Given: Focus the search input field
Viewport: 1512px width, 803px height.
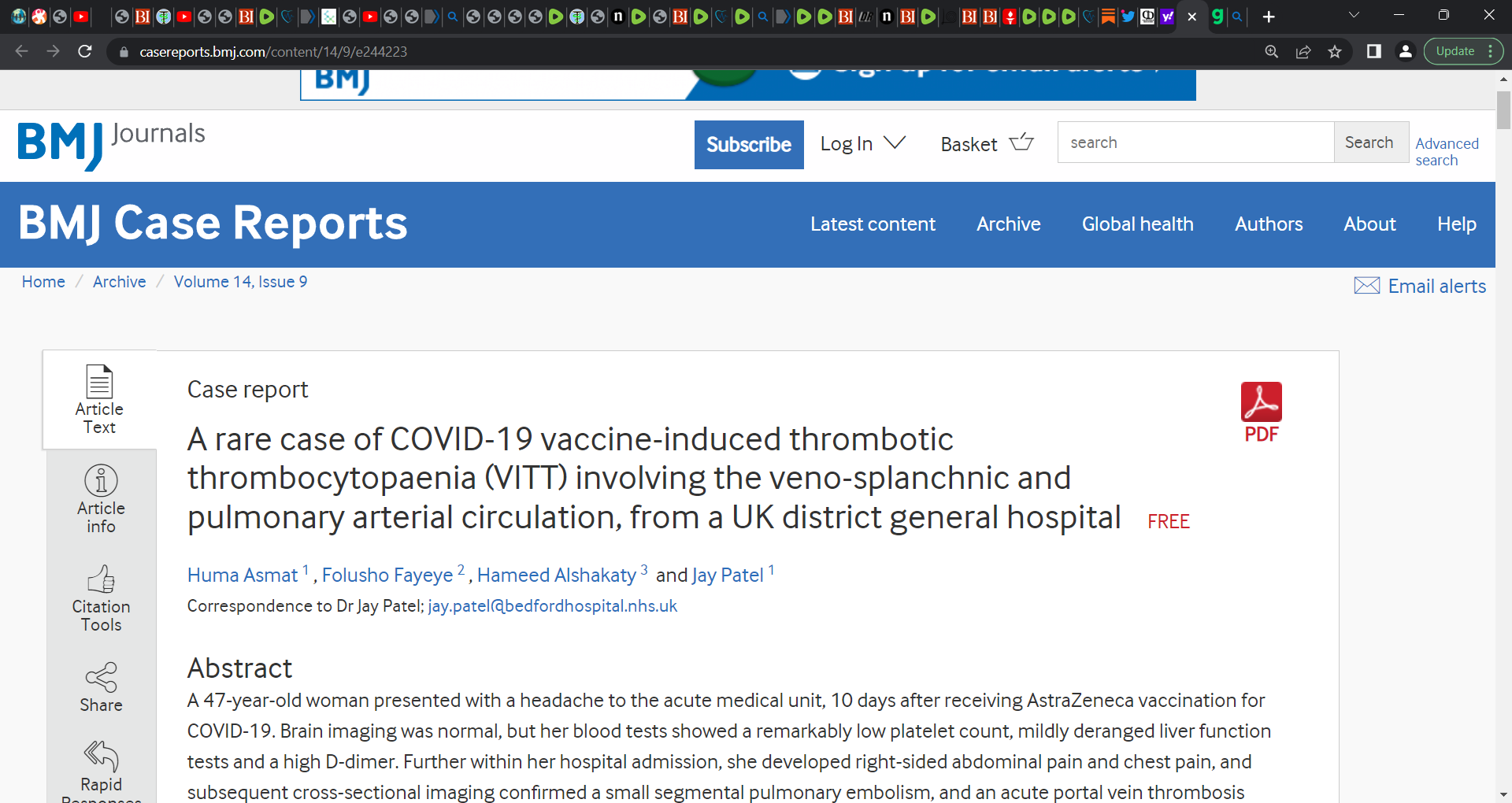Looking at the screenshot, I should 1195,142.
